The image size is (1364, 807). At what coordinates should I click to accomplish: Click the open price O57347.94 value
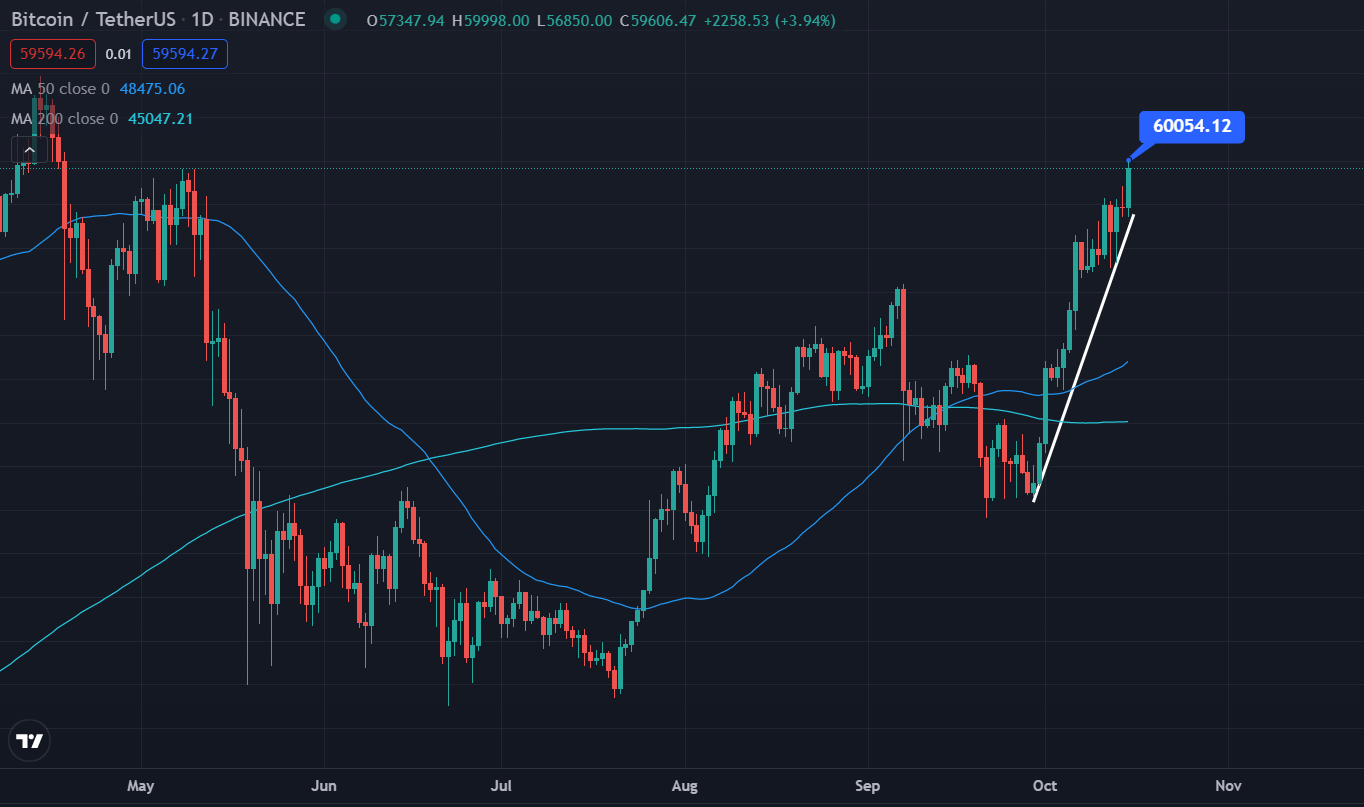click(x=405, y=21)
